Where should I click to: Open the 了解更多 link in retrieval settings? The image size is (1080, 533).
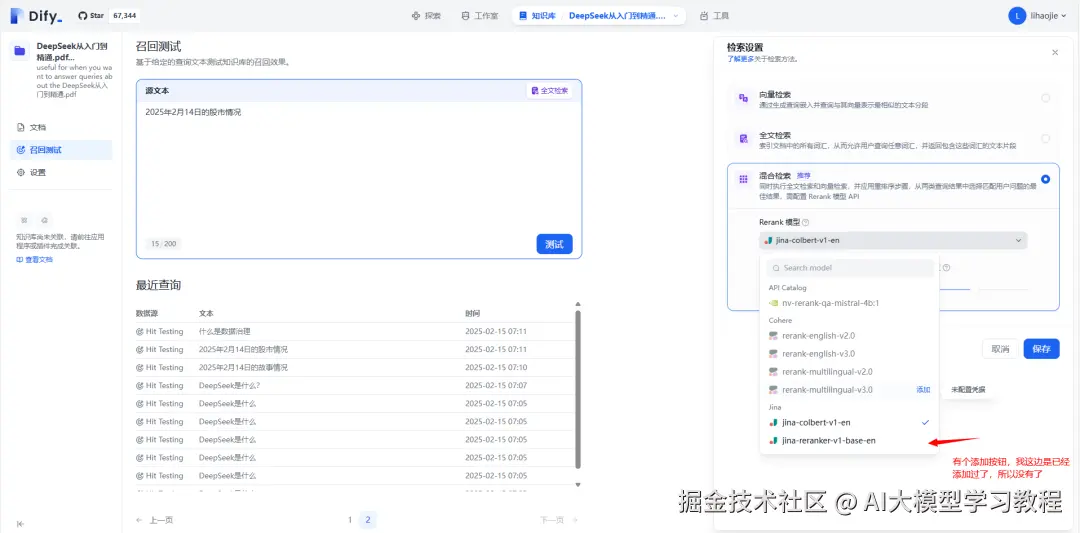741,59
